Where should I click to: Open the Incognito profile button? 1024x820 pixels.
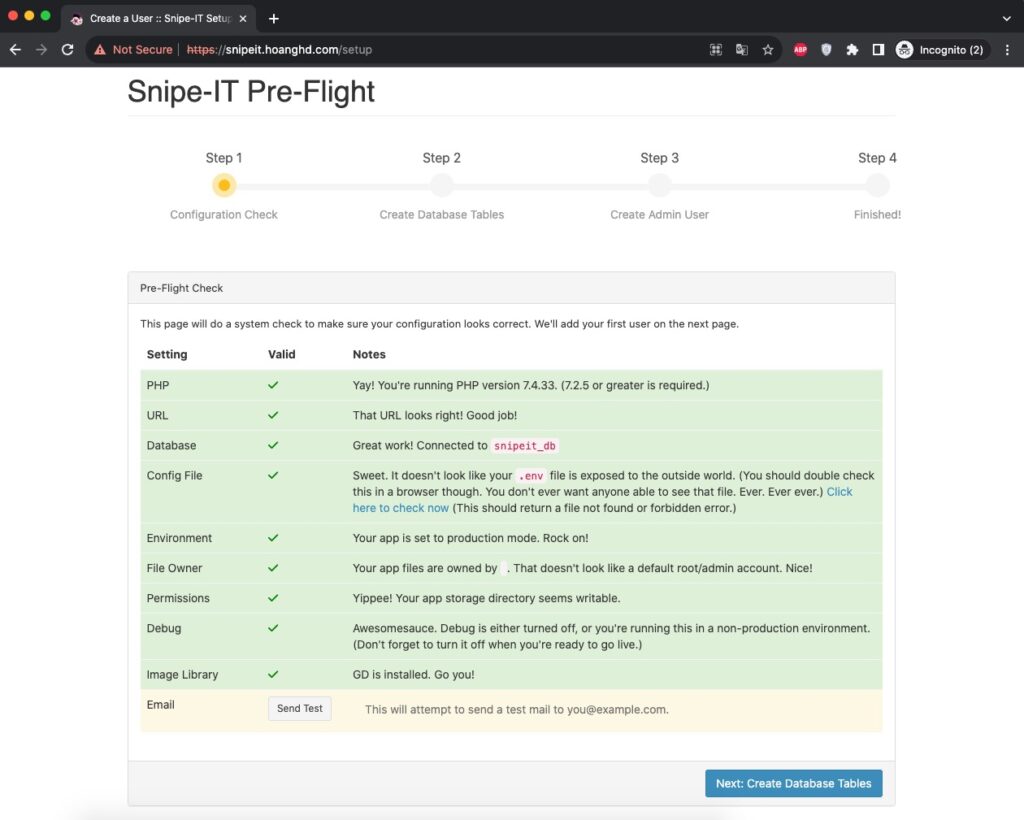[x=940, y=50]
